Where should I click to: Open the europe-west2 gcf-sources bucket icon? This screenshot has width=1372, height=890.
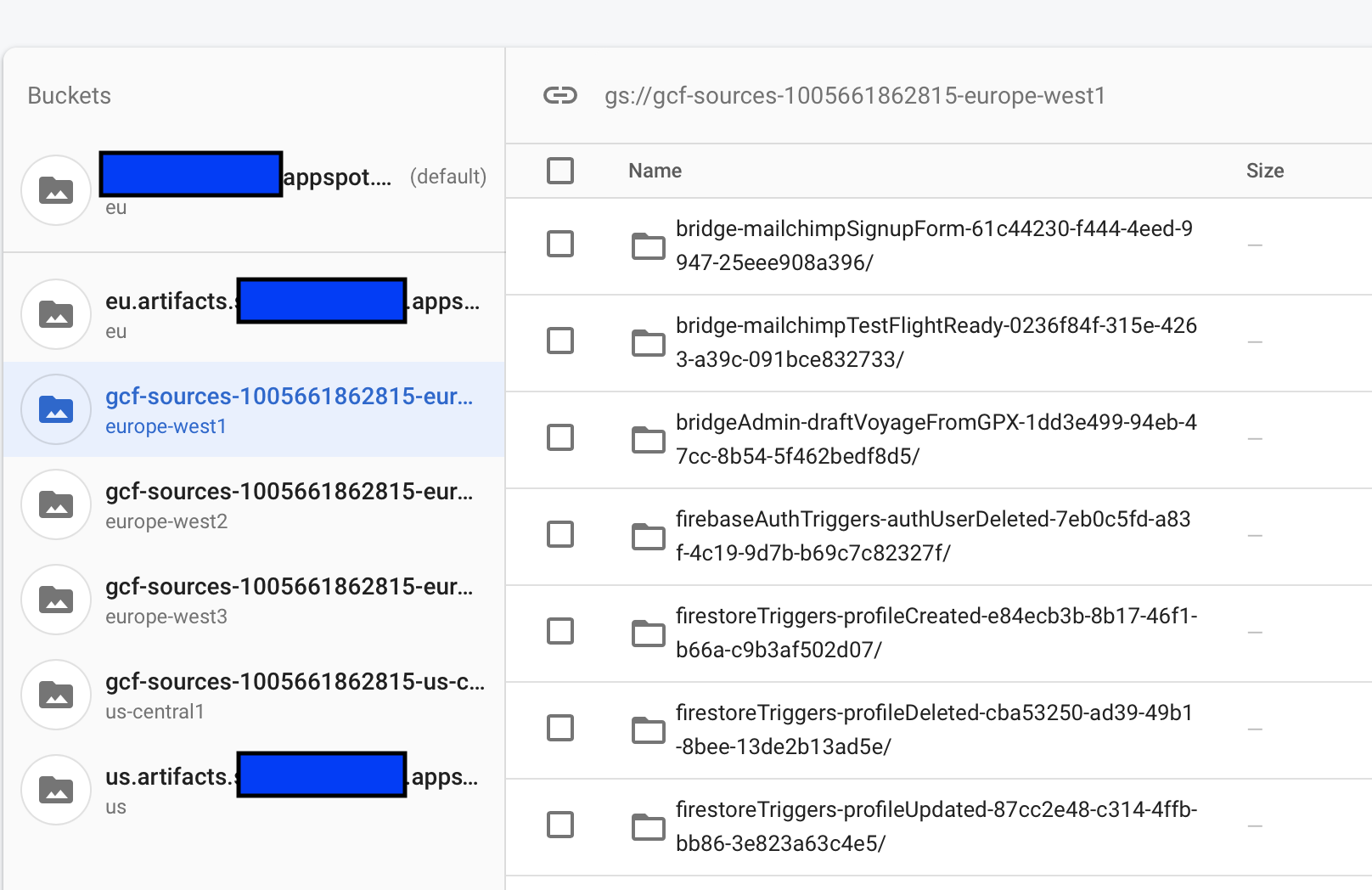[x=56, y=504]
